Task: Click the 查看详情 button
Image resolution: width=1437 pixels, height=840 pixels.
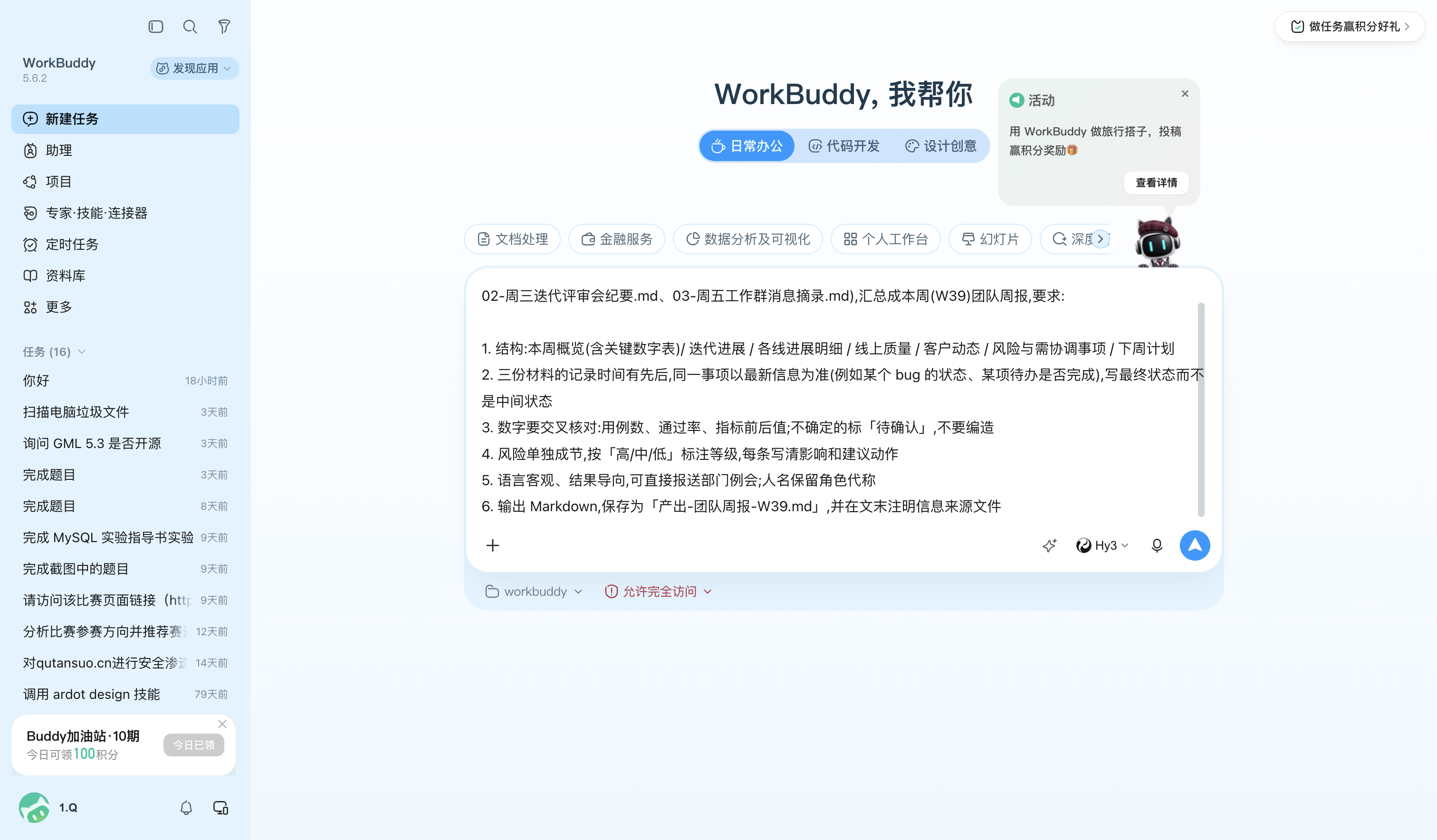Action: coord(1157,182)
